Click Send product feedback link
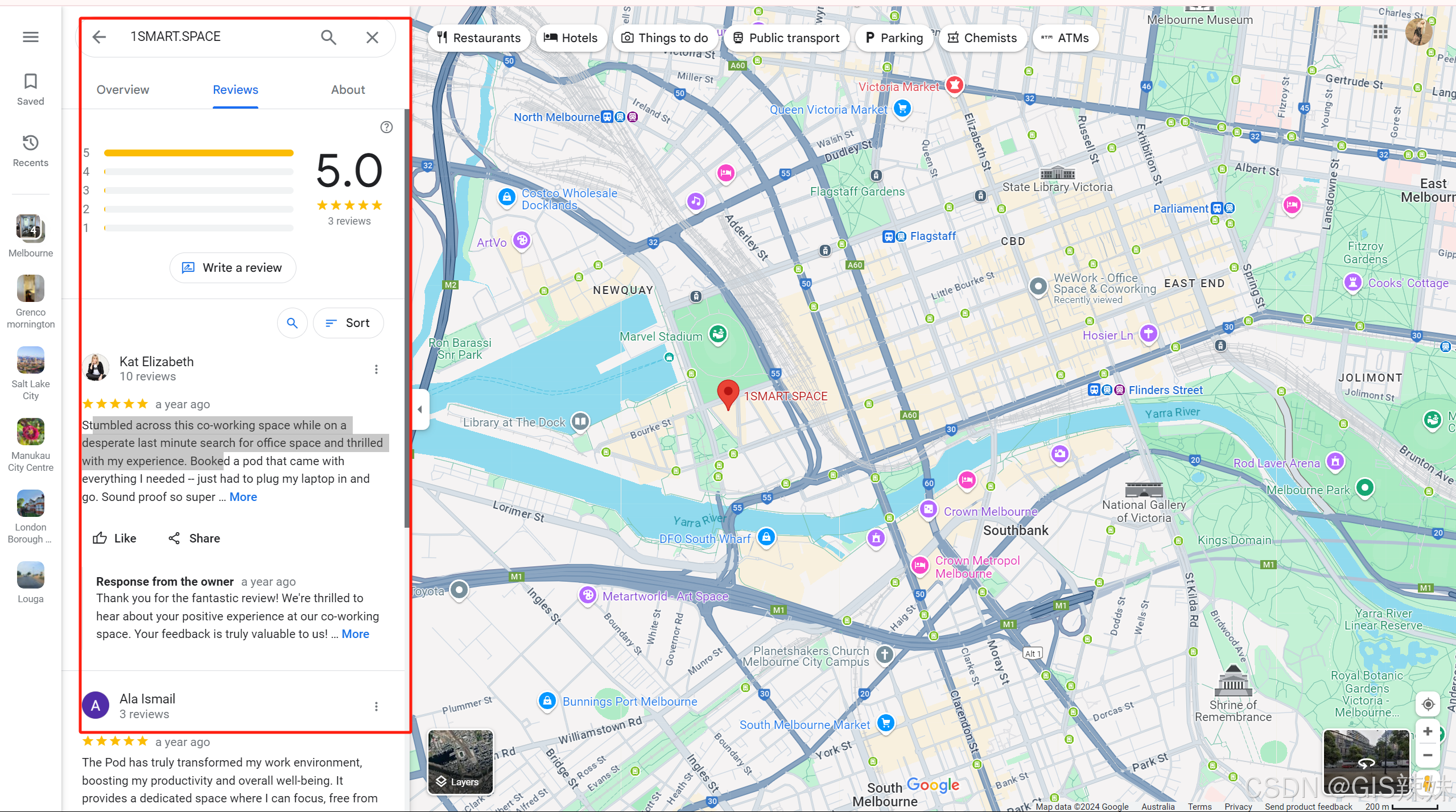The image size is (1456, 812). coord(1309,806)
